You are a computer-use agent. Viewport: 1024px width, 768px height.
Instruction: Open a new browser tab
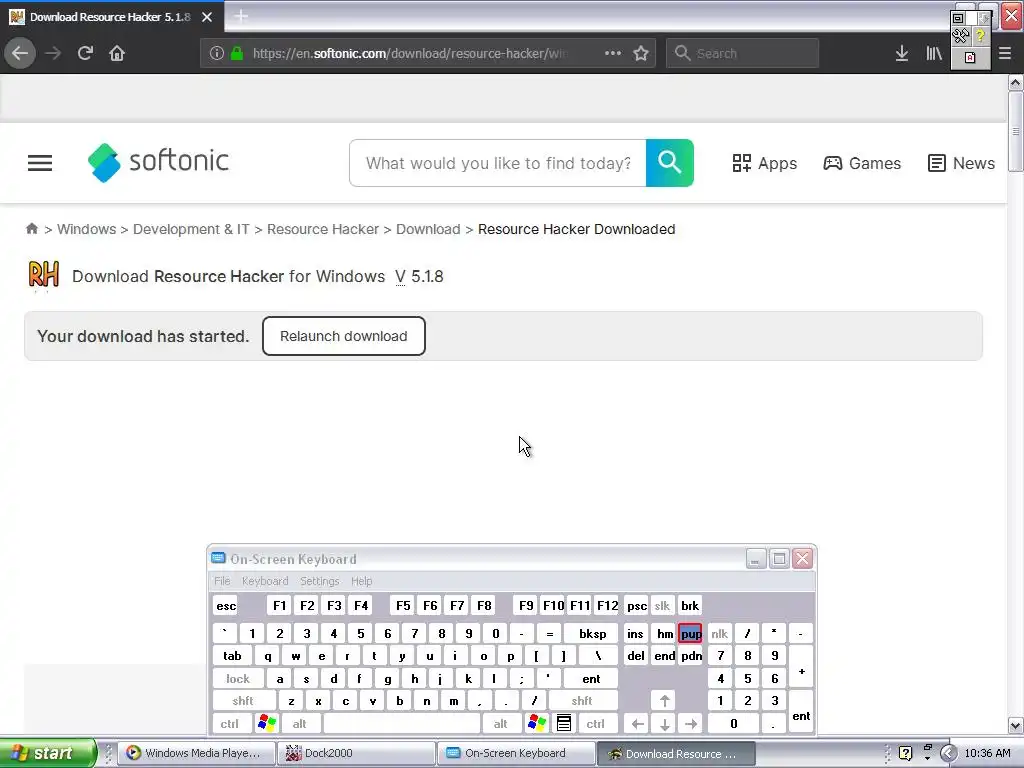click(241, 16)
